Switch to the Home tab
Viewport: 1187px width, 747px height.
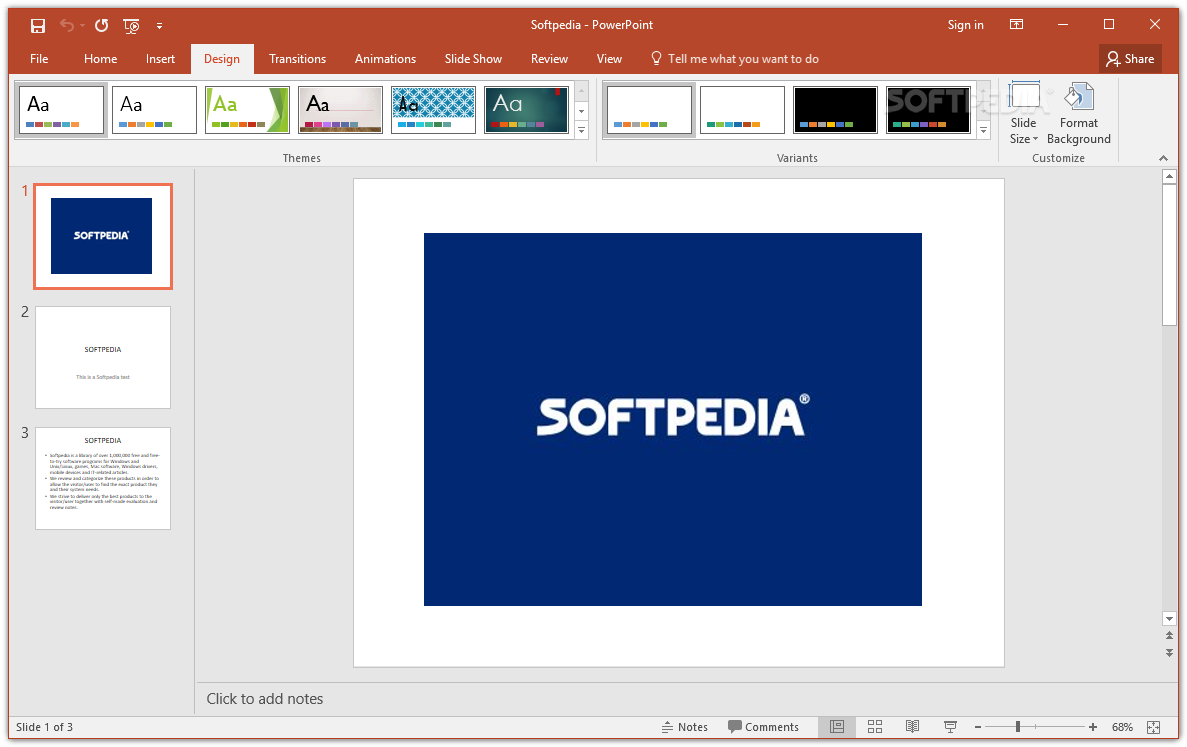tap(101, 59)
